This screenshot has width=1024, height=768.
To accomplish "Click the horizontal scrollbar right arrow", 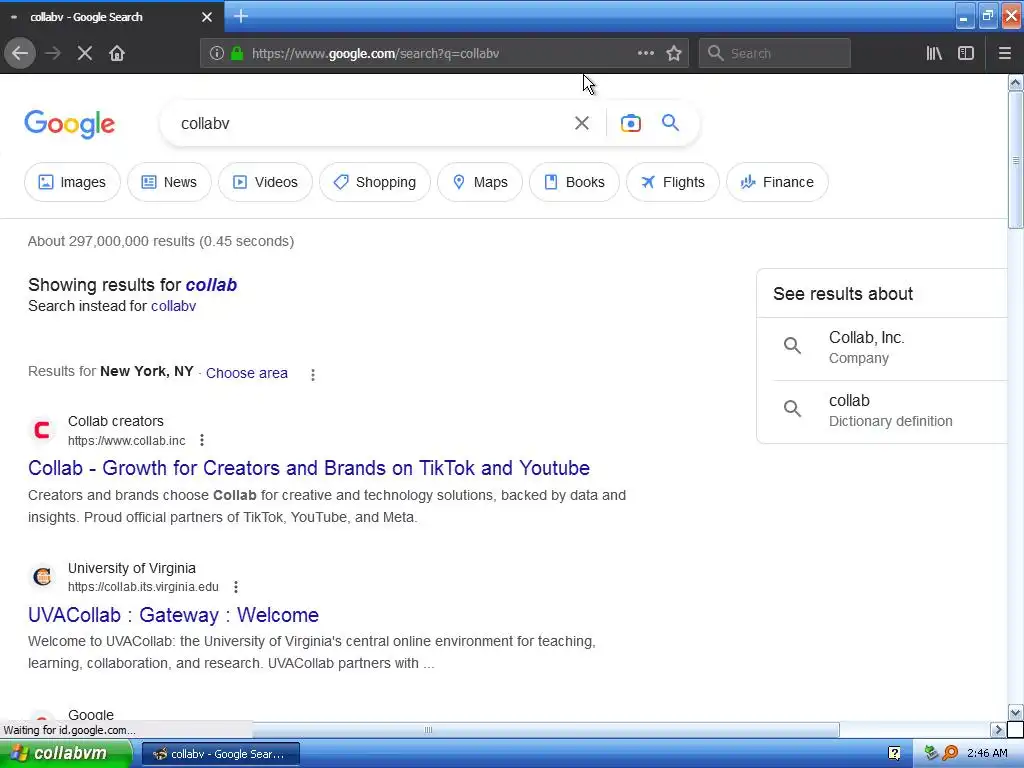I will point(998,729).
